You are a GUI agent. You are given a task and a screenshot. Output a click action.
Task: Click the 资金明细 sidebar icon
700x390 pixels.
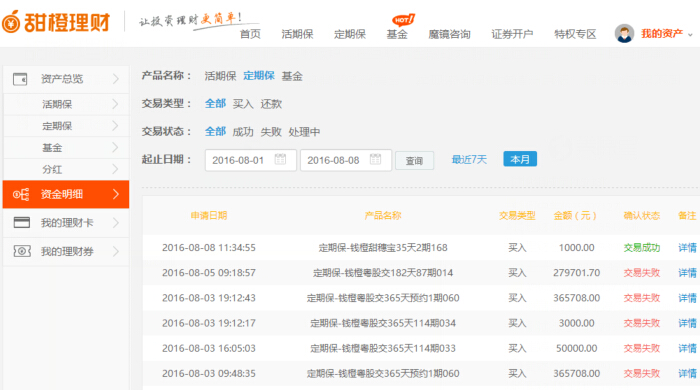click(x=21, y=195)
